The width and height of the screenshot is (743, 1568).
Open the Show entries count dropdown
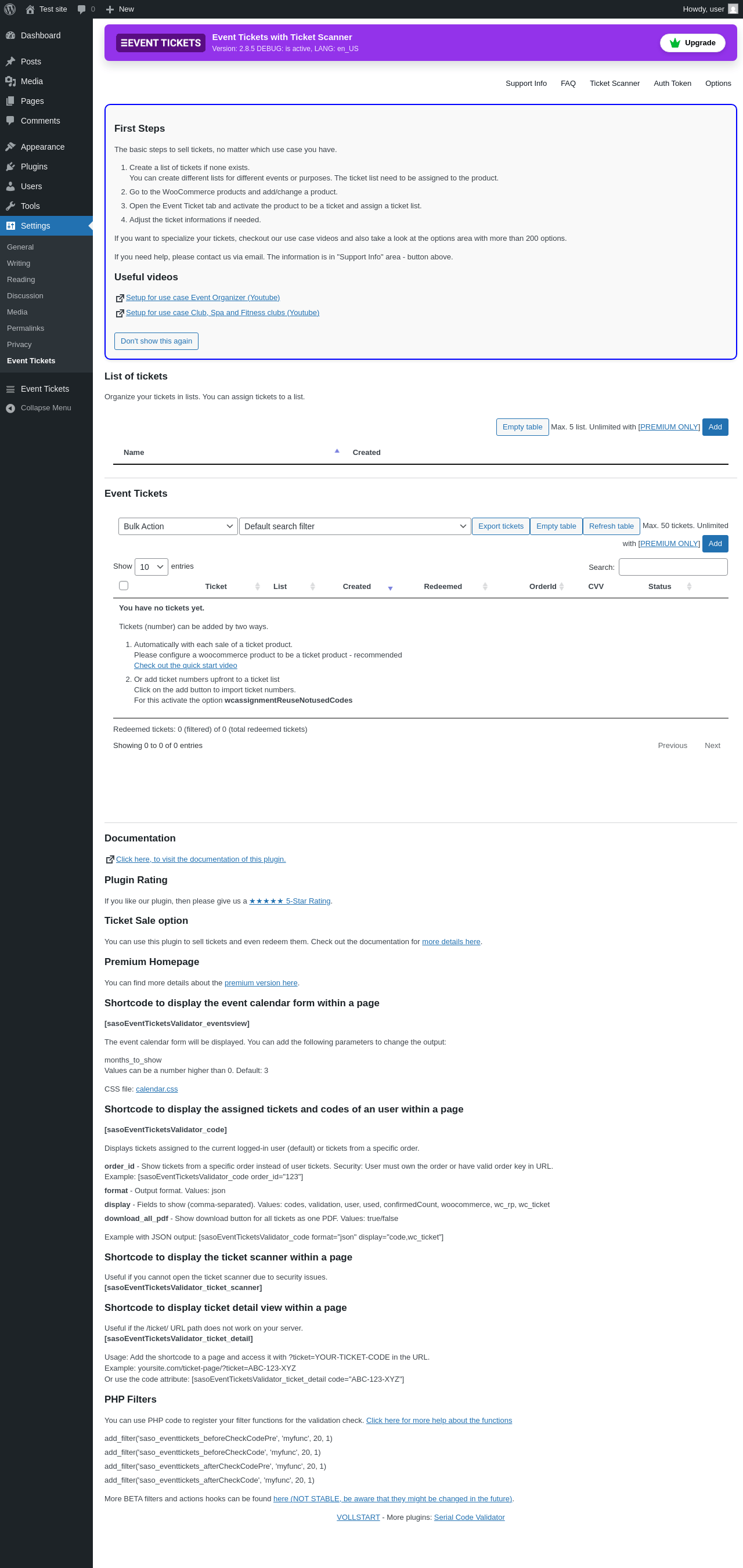[x=151, y=567]
